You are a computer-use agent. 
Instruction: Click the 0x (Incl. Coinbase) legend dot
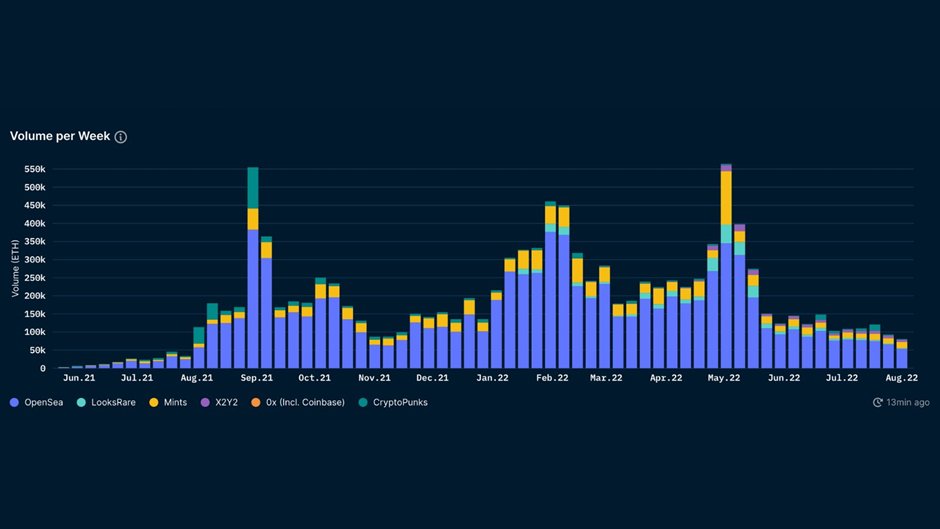[x=255, y=402]
